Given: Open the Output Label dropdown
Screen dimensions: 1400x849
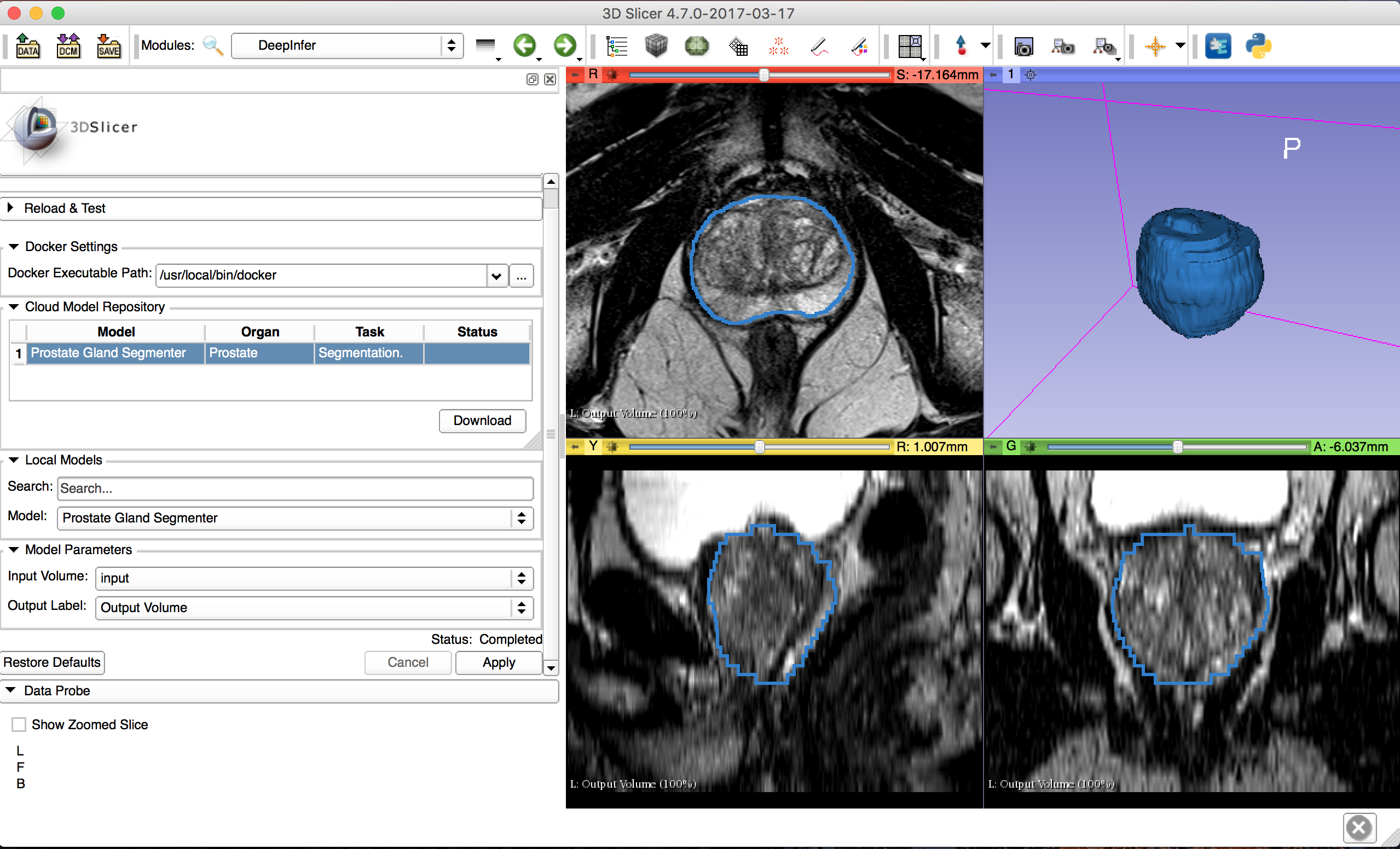Looking at the screenshot, I should 314,608.
